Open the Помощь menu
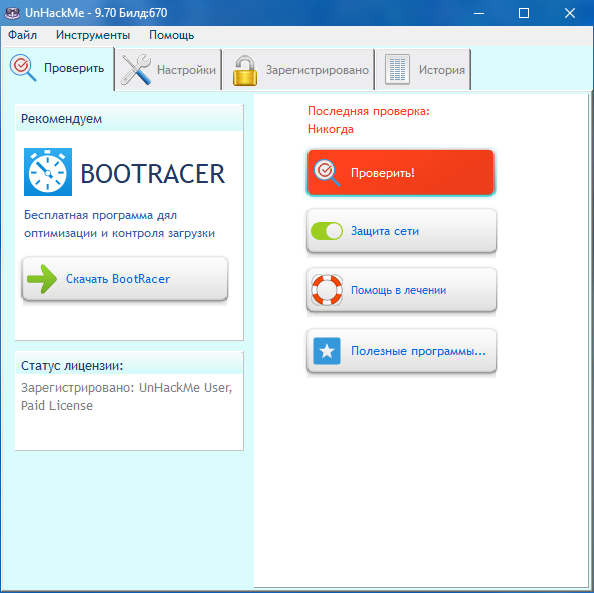 click(171, 35)
